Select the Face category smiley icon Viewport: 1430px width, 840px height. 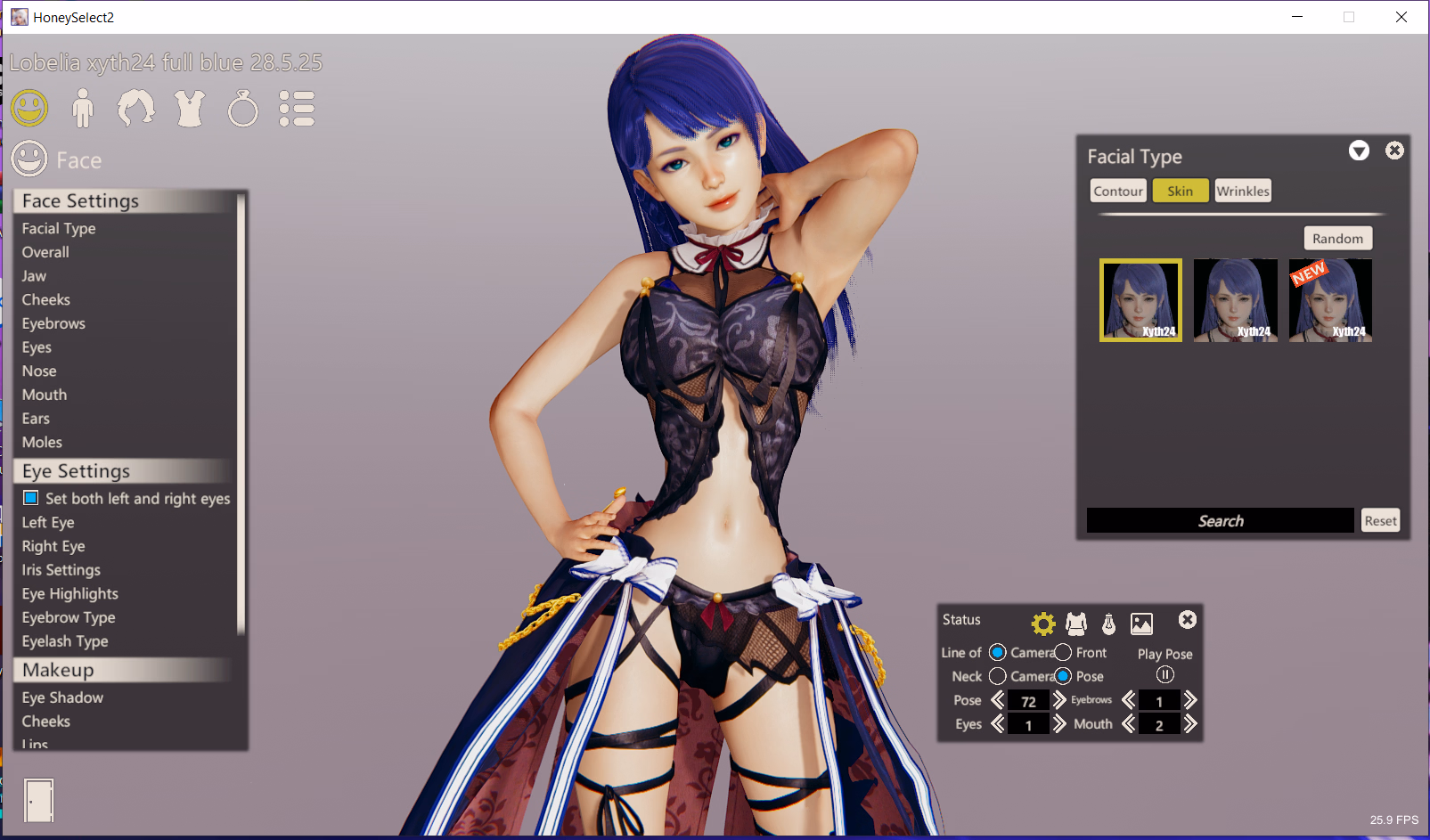pos(29,109)
